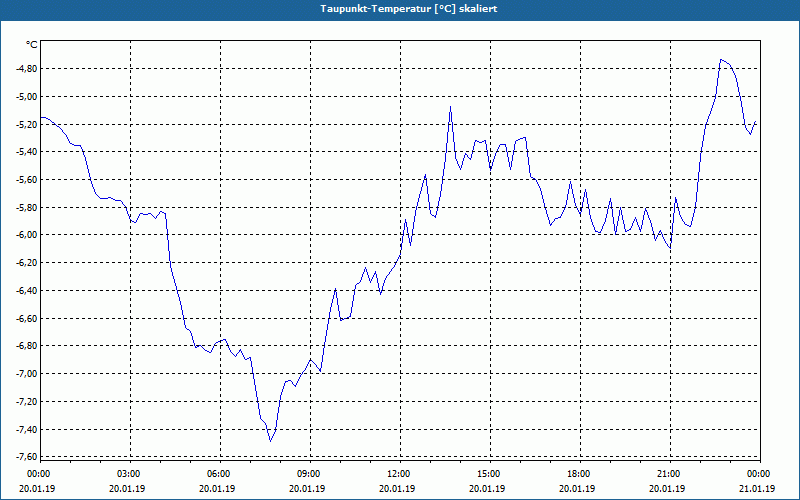Image resolution: width=800 pixels, height=500 pixels.
Task: Click the -5,40 y-axis value
Action: 27,152
